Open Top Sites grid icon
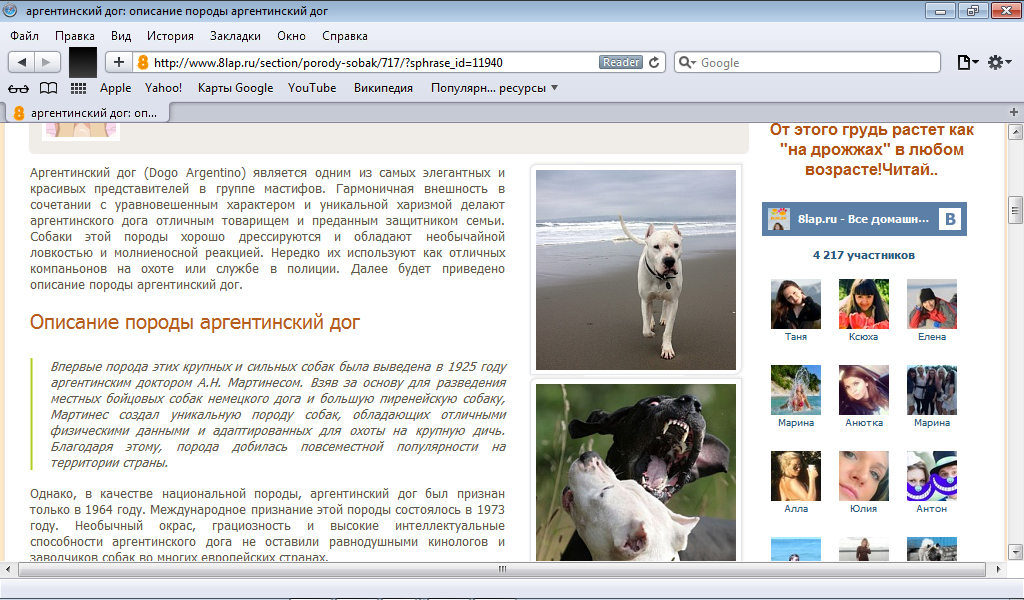The height and width of the screenshot is (600, 1024). (78, 88)
